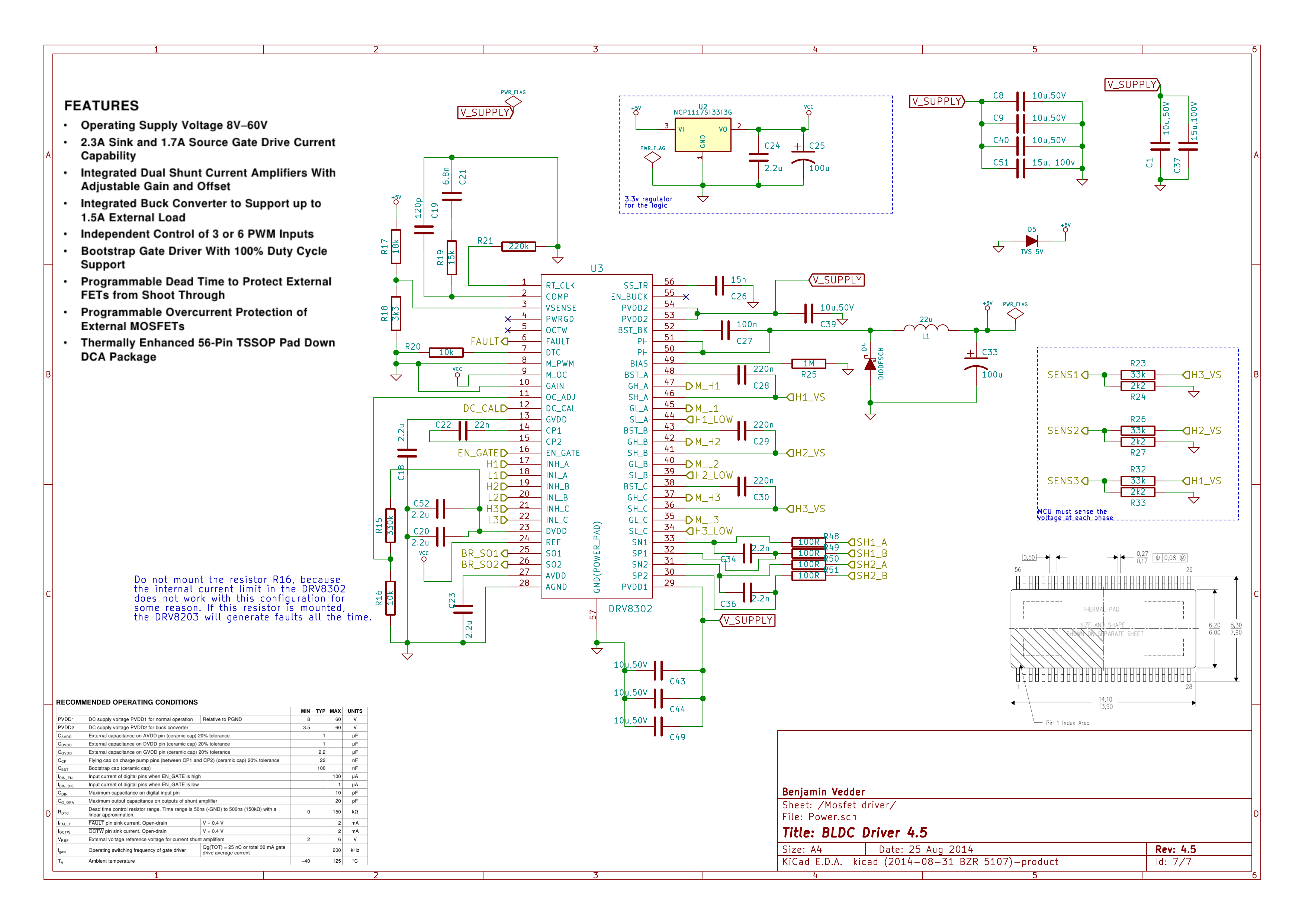
Task: Click the R16 10k resistor symbol
Action: tap(390, 597)
